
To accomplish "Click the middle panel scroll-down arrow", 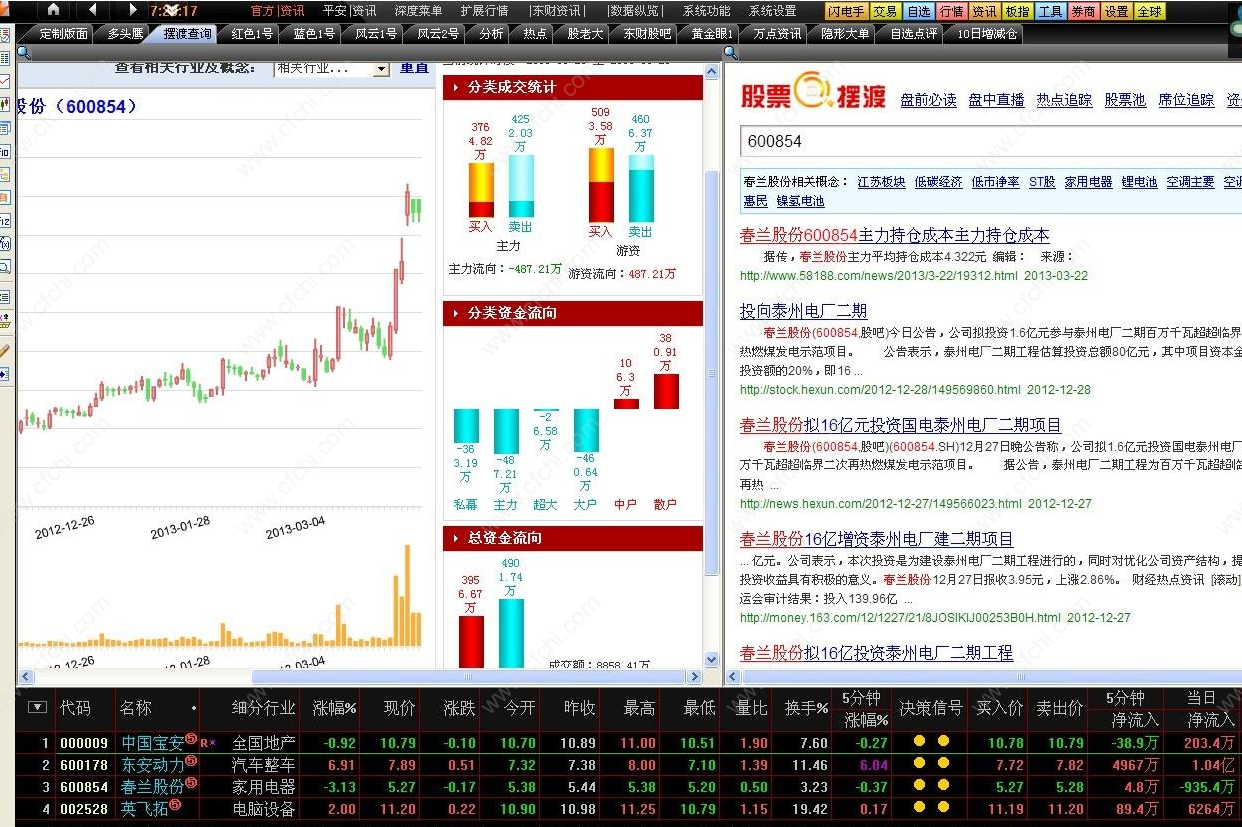I will click(712, 660).
